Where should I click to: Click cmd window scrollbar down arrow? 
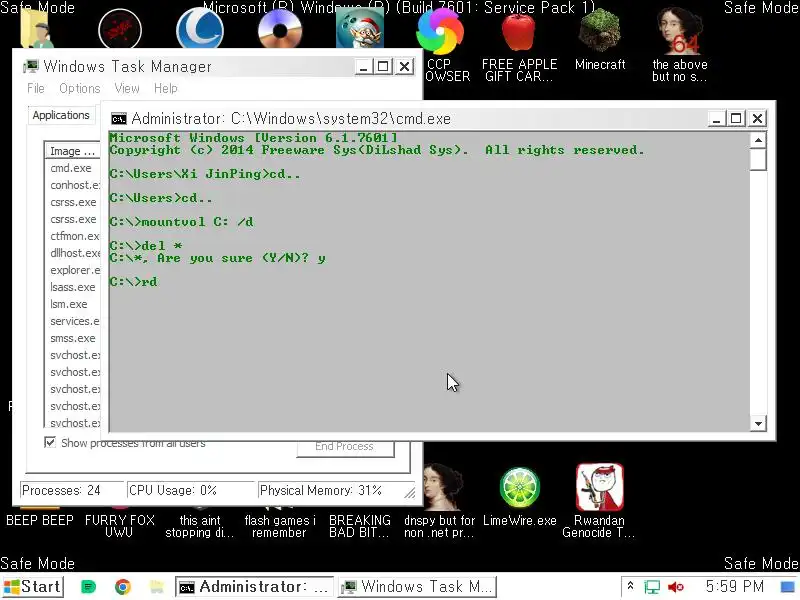758,423
